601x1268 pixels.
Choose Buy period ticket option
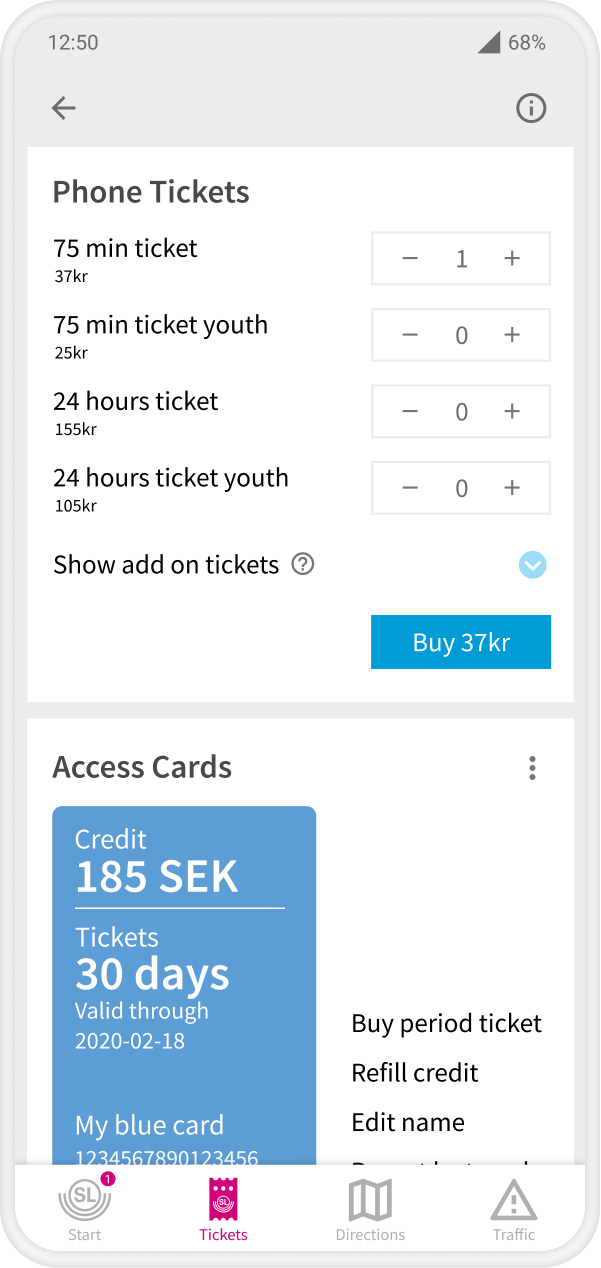[446, 1024]
